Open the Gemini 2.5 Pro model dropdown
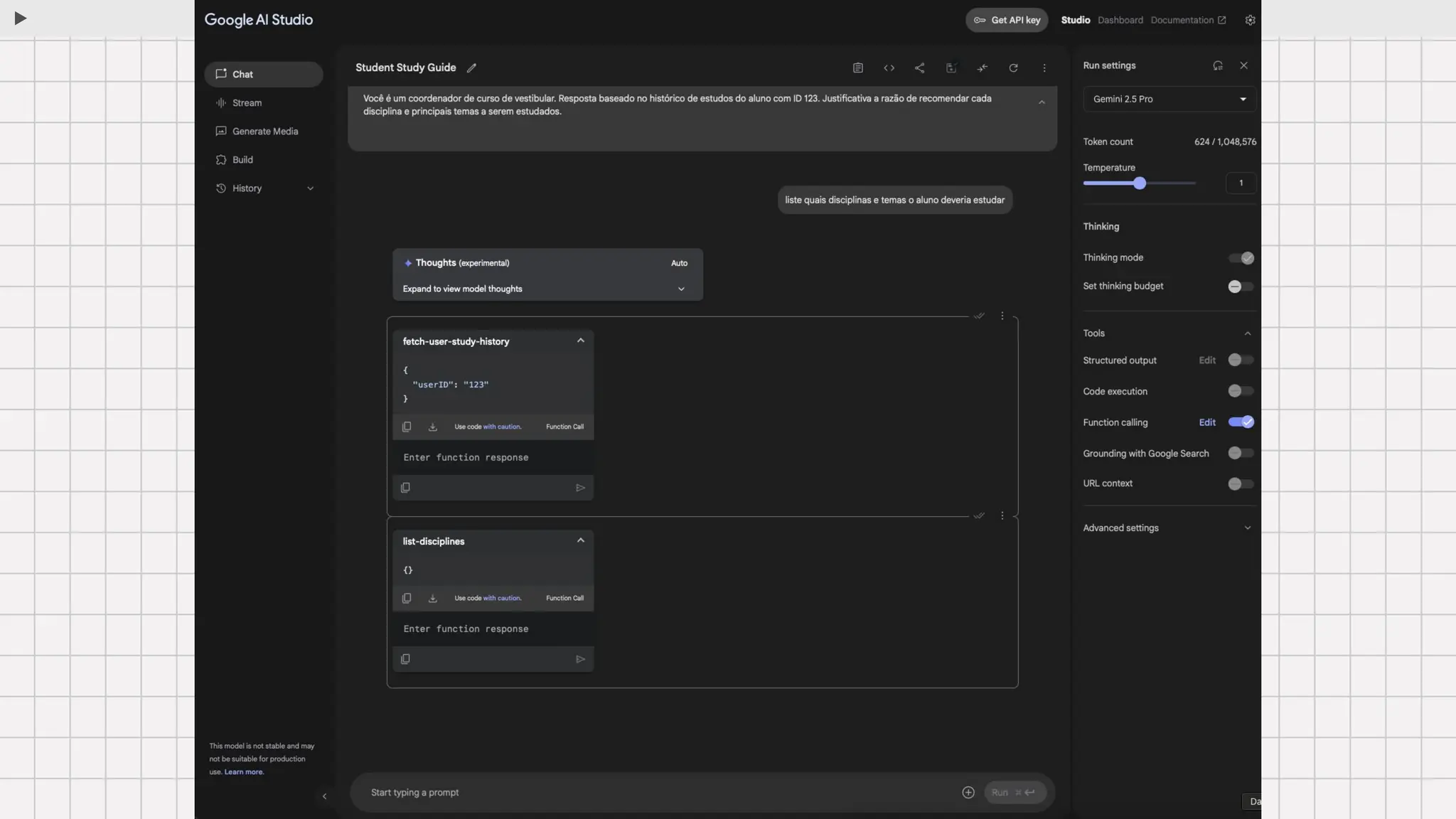This screenshot has width=1456, height=819. [1169, 100]
